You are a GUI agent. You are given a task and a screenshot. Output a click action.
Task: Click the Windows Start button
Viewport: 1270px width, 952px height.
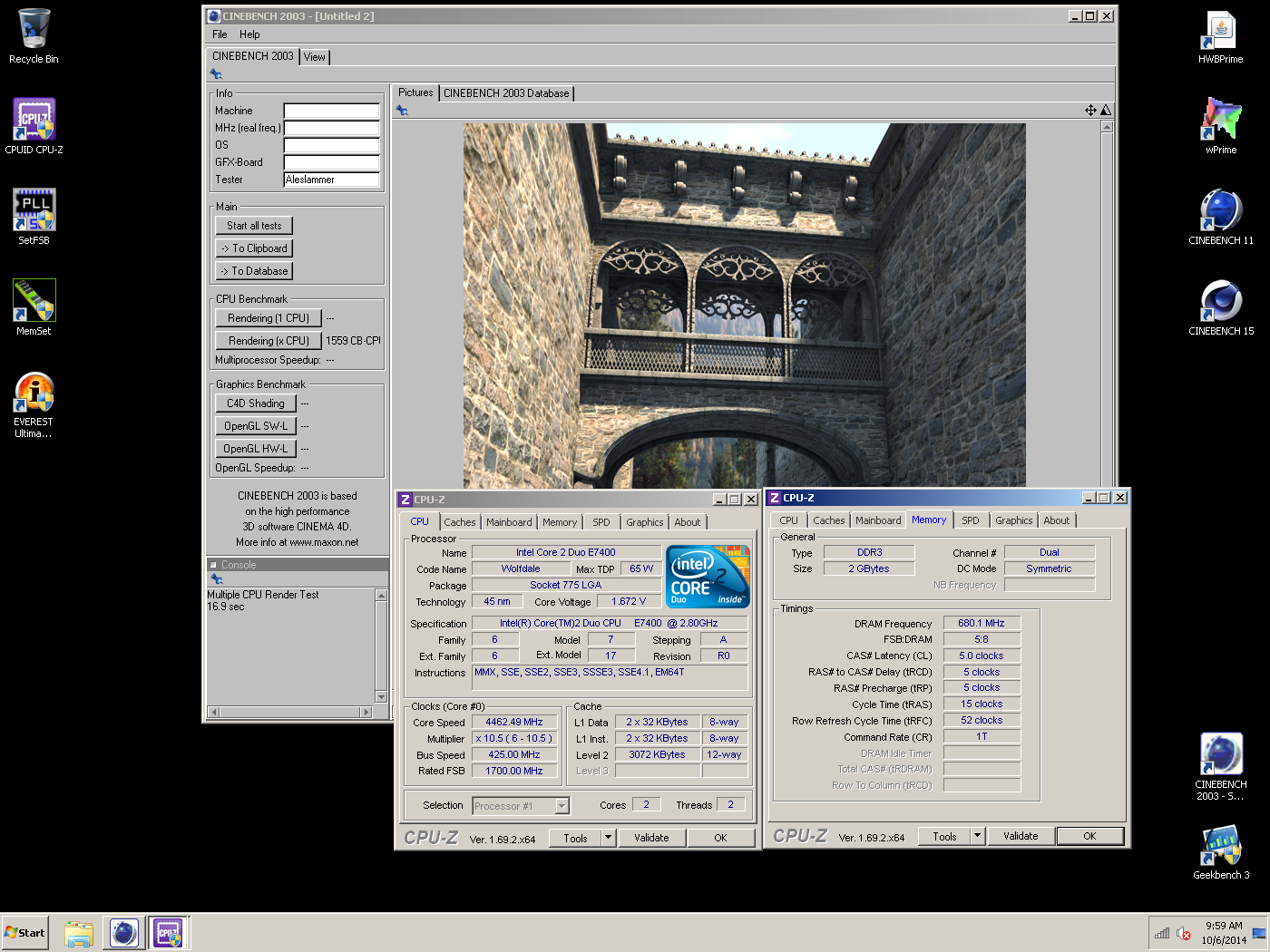[x=25, y=933]
